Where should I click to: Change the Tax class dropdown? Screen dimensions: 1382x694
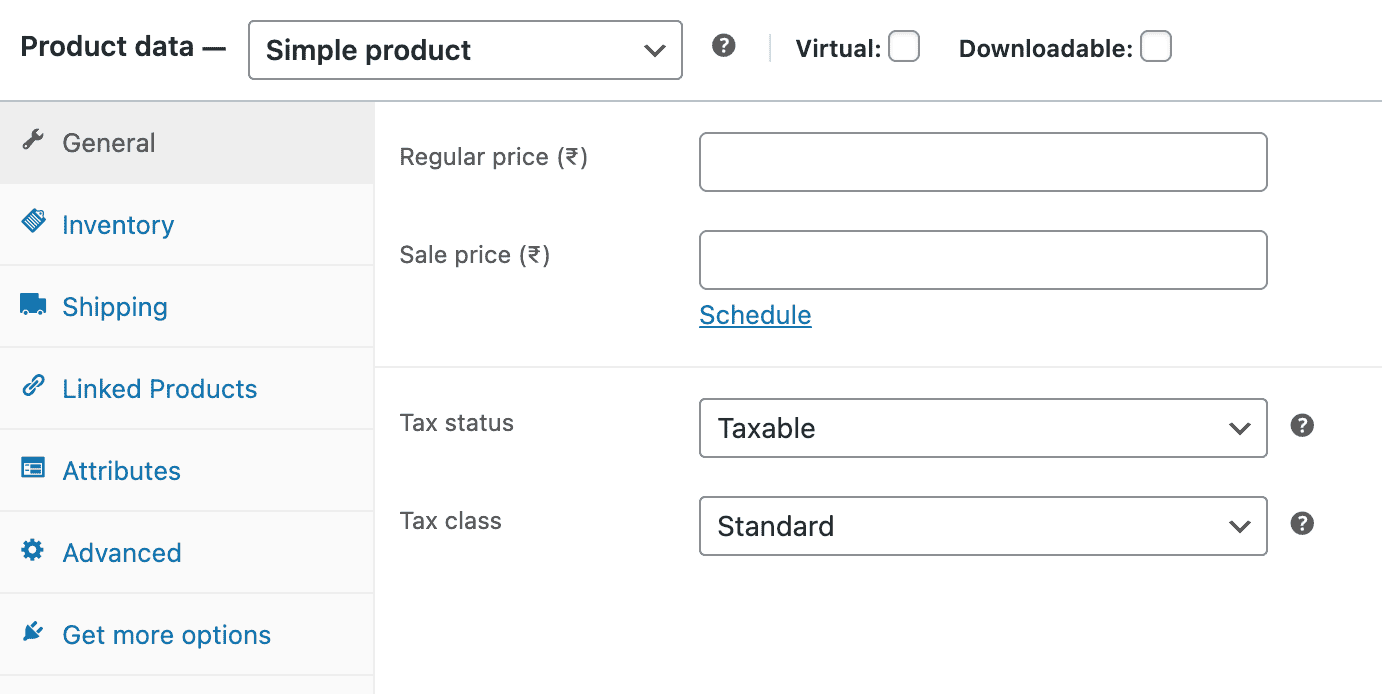(x=983, y=526)
